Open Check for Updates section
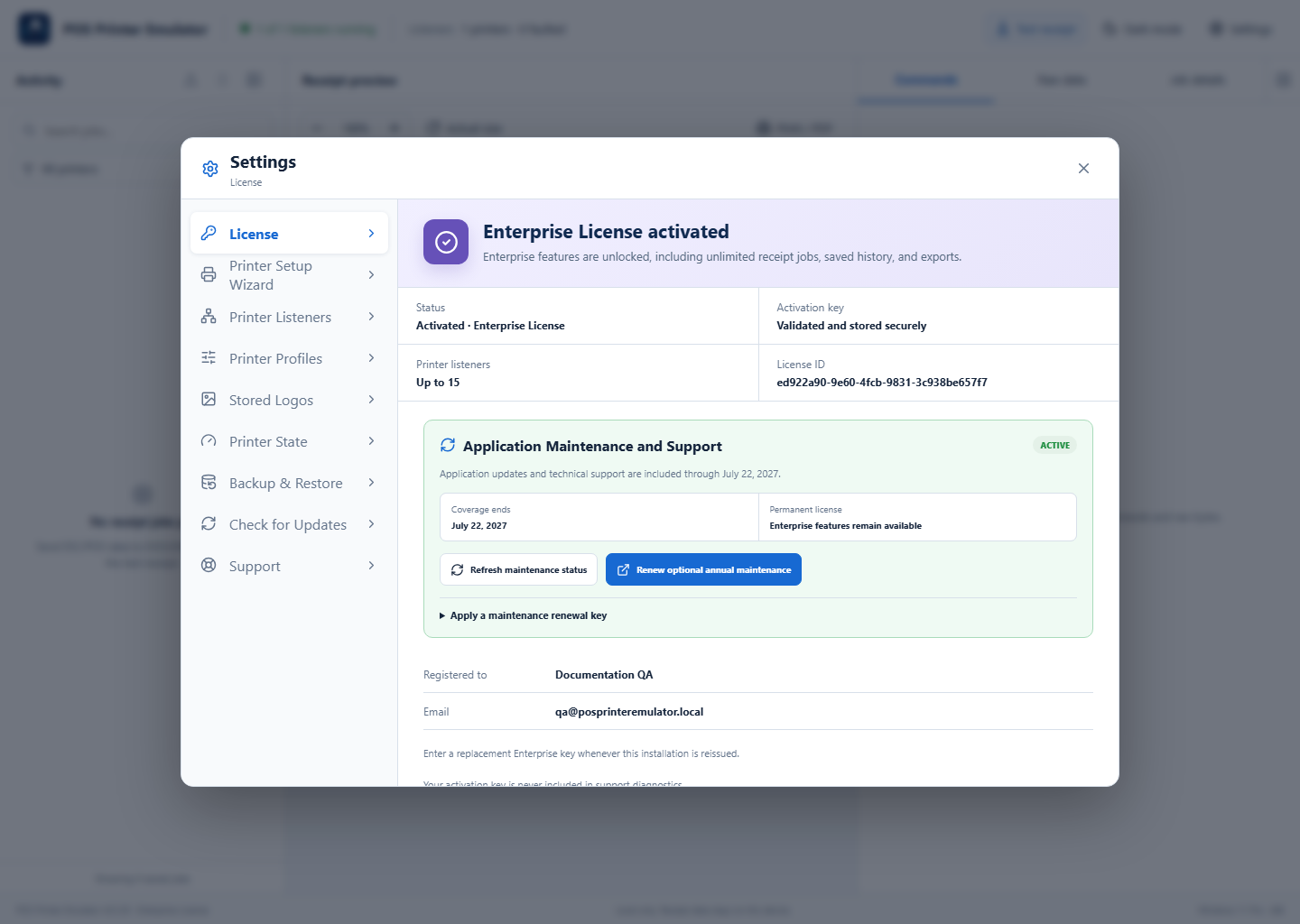The image size is (1300, 924). coord(289,524)
